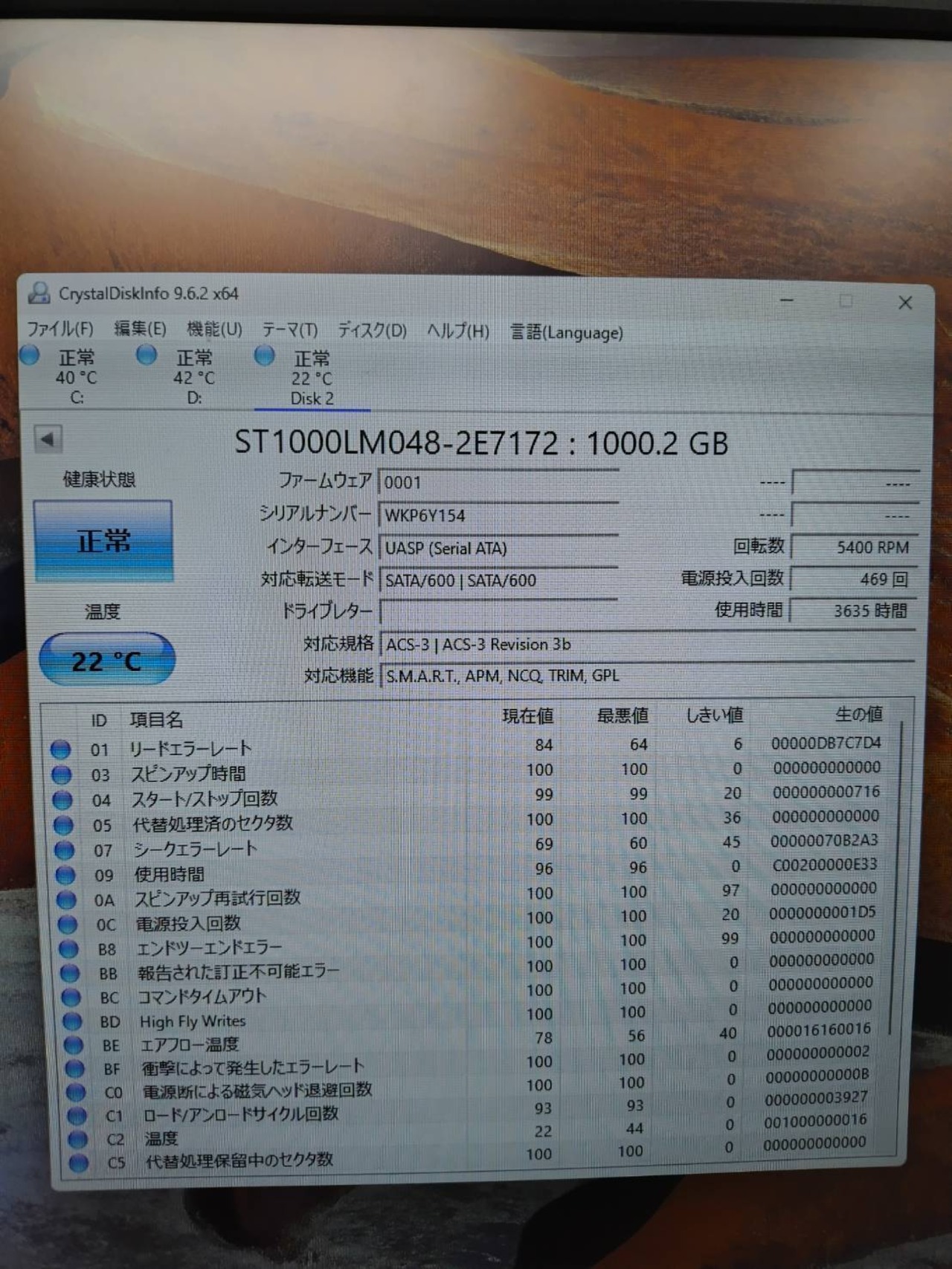
Task: Click raw value 000016160016
Action: tap(819, 1030)
